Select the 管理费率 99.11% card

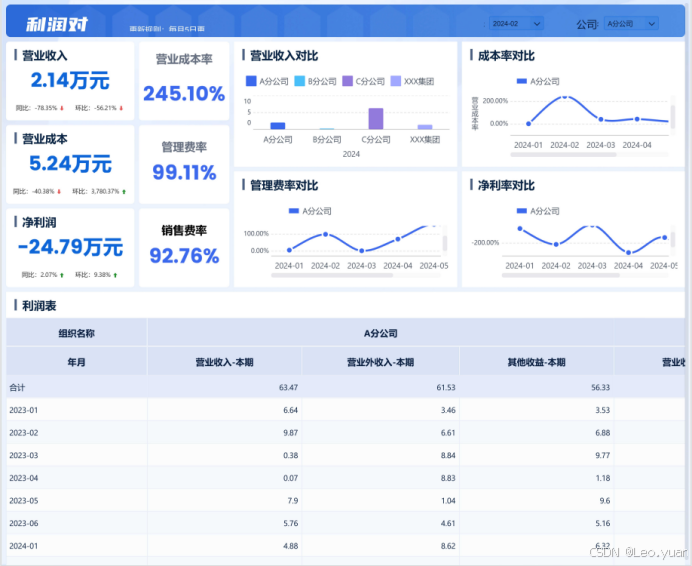pyautogui.click(x=184, y=164)
